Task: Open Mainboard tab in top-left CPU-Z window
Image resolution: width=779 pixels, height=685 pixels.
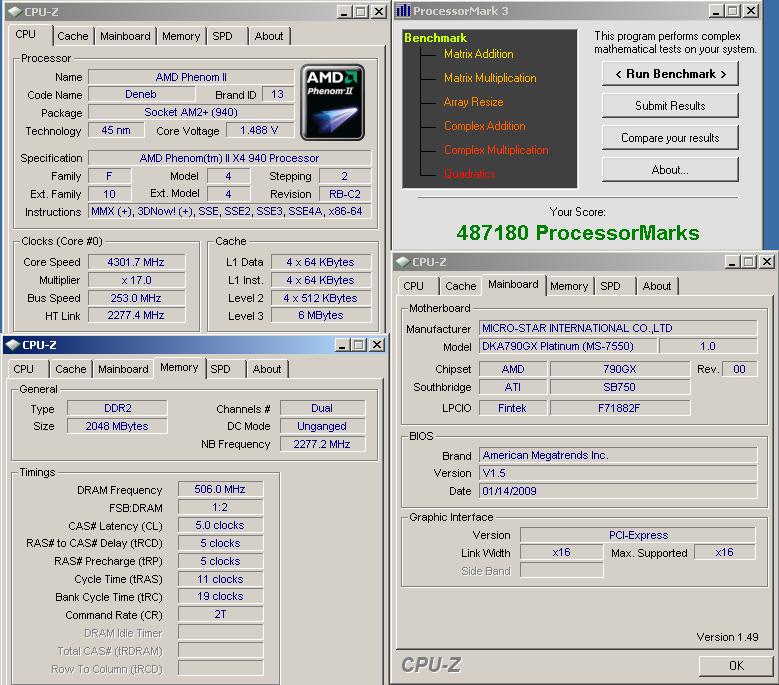Action: click(125, 36)
